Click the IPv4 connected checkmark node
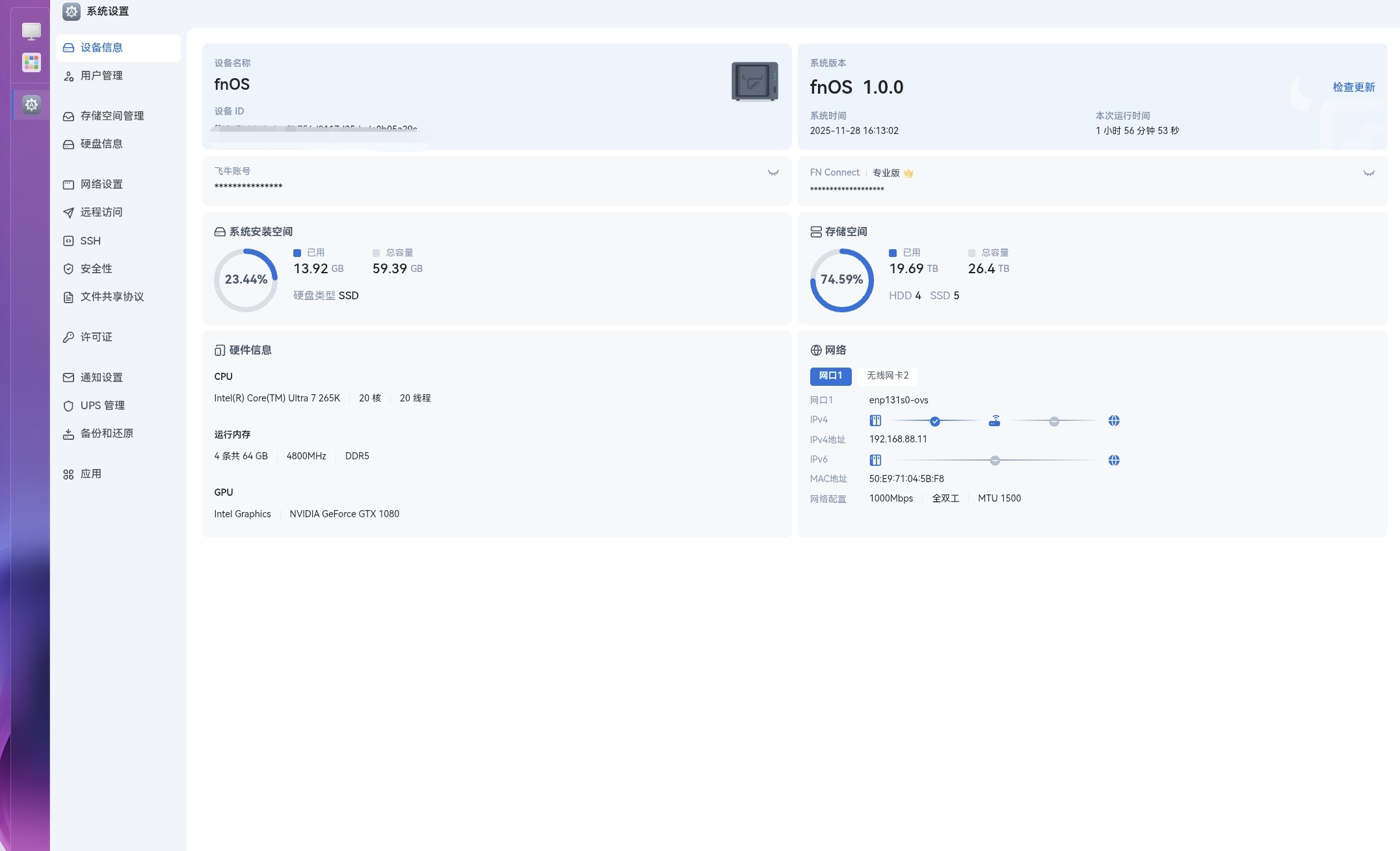 (934, 422)
